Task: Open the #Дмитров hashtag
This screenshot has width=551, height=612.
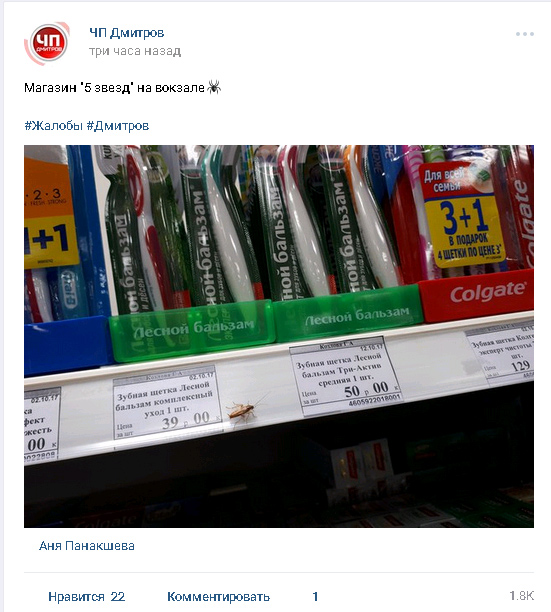Action: tap(117, 126)
